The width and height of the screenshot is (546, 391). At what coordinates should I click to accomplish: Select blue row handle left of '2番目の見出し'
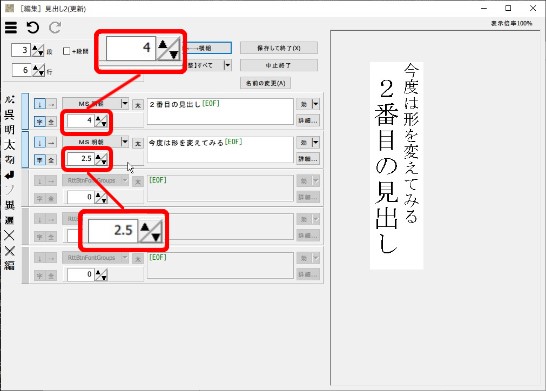(25, 111)
